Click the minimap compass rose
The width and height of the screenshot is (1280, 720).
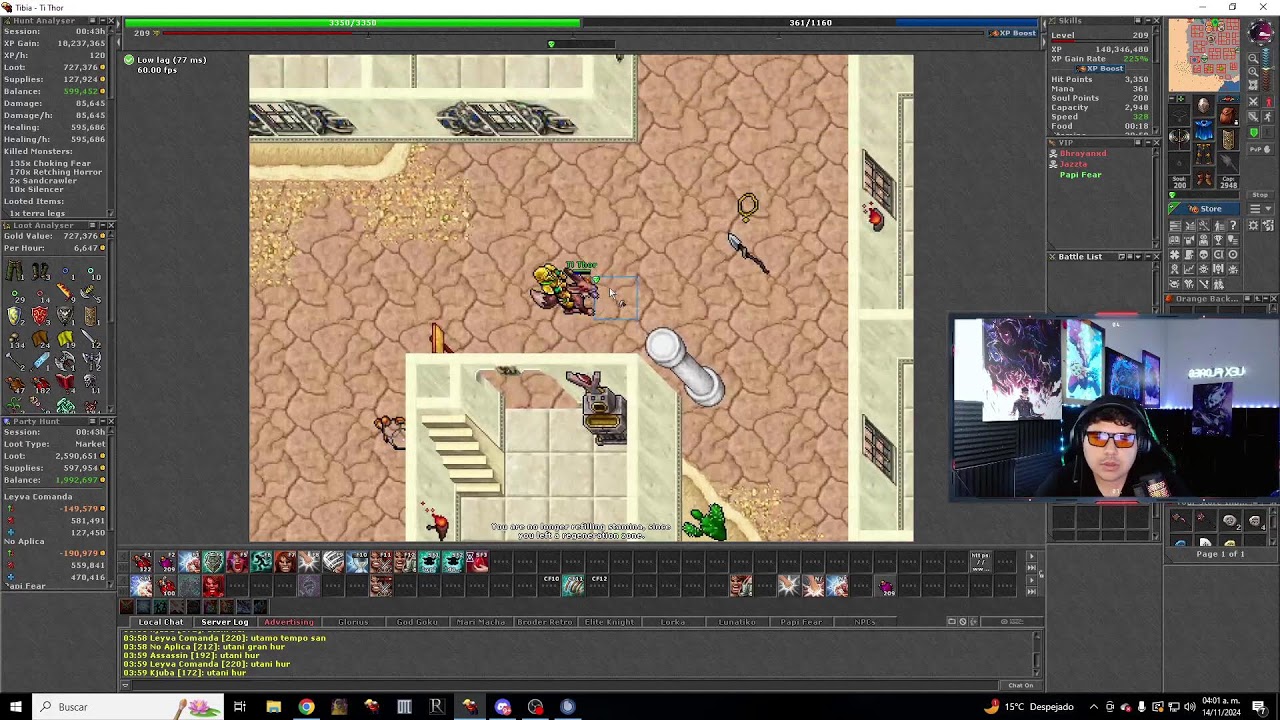click(1262, 32)
